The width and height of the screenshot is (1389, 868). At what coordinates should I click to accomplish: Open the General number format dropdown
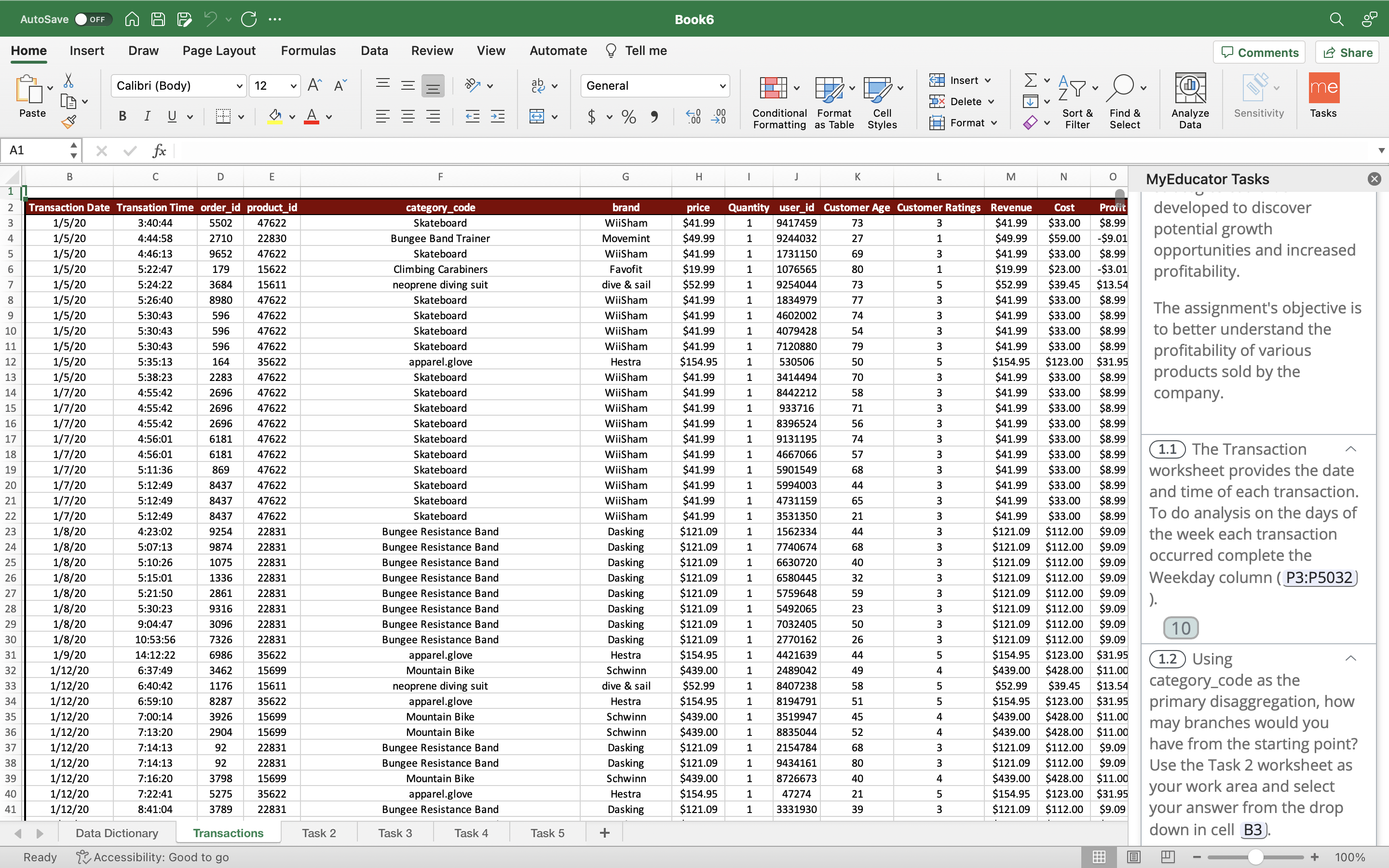(x=722, y=85)
